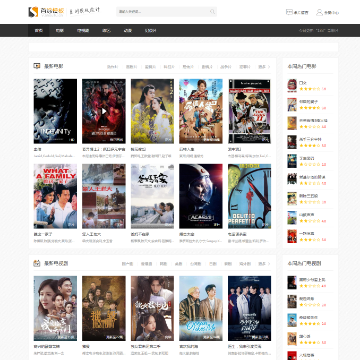
Task: Click the user login icon in header
Action: [319, 12]
